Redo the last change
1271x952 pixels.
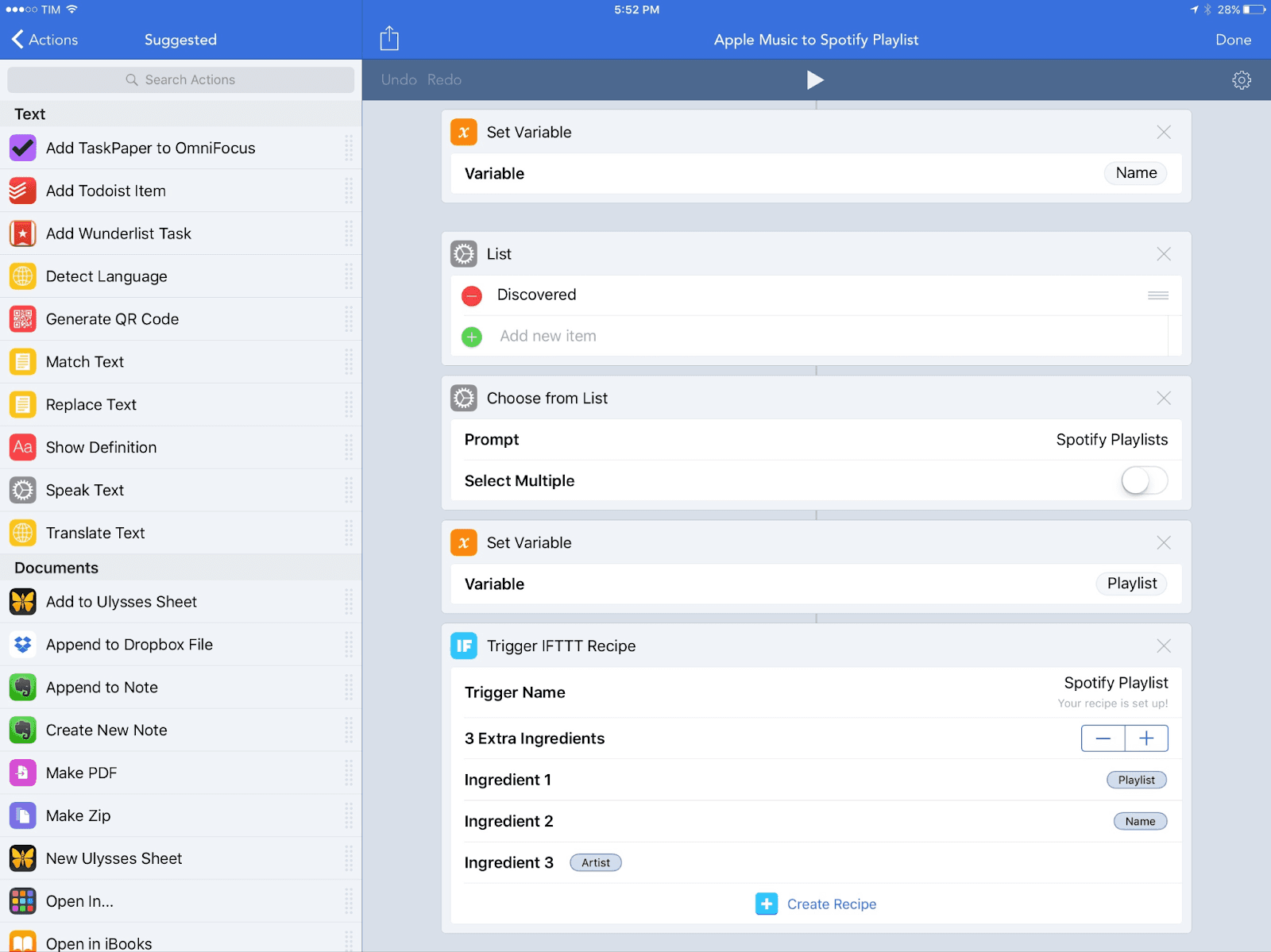444,79
